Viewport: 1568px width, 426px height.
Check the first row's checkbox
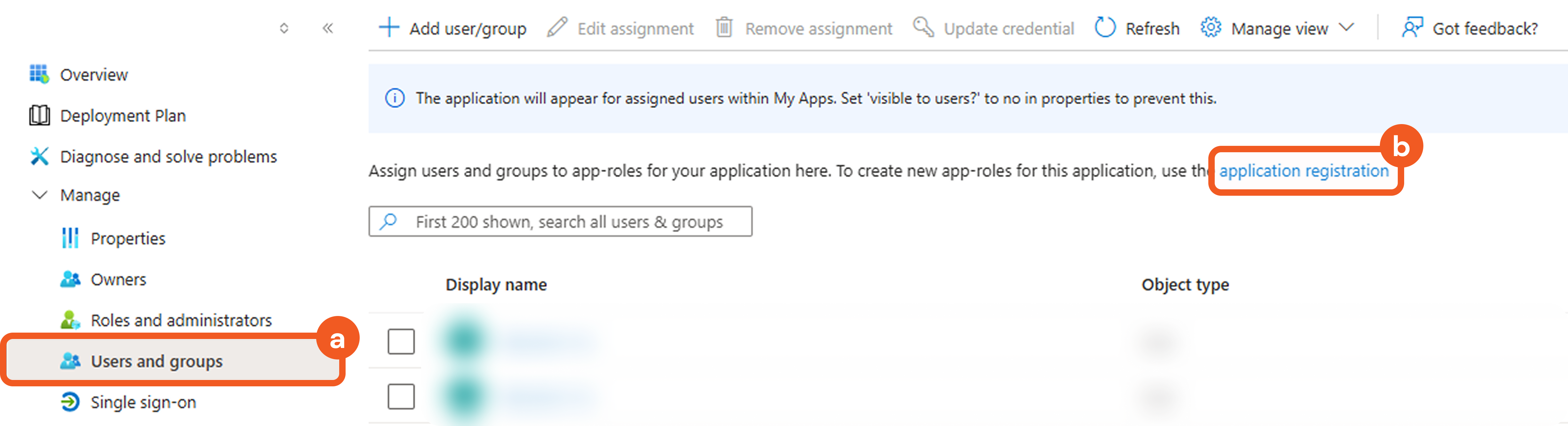401,342
